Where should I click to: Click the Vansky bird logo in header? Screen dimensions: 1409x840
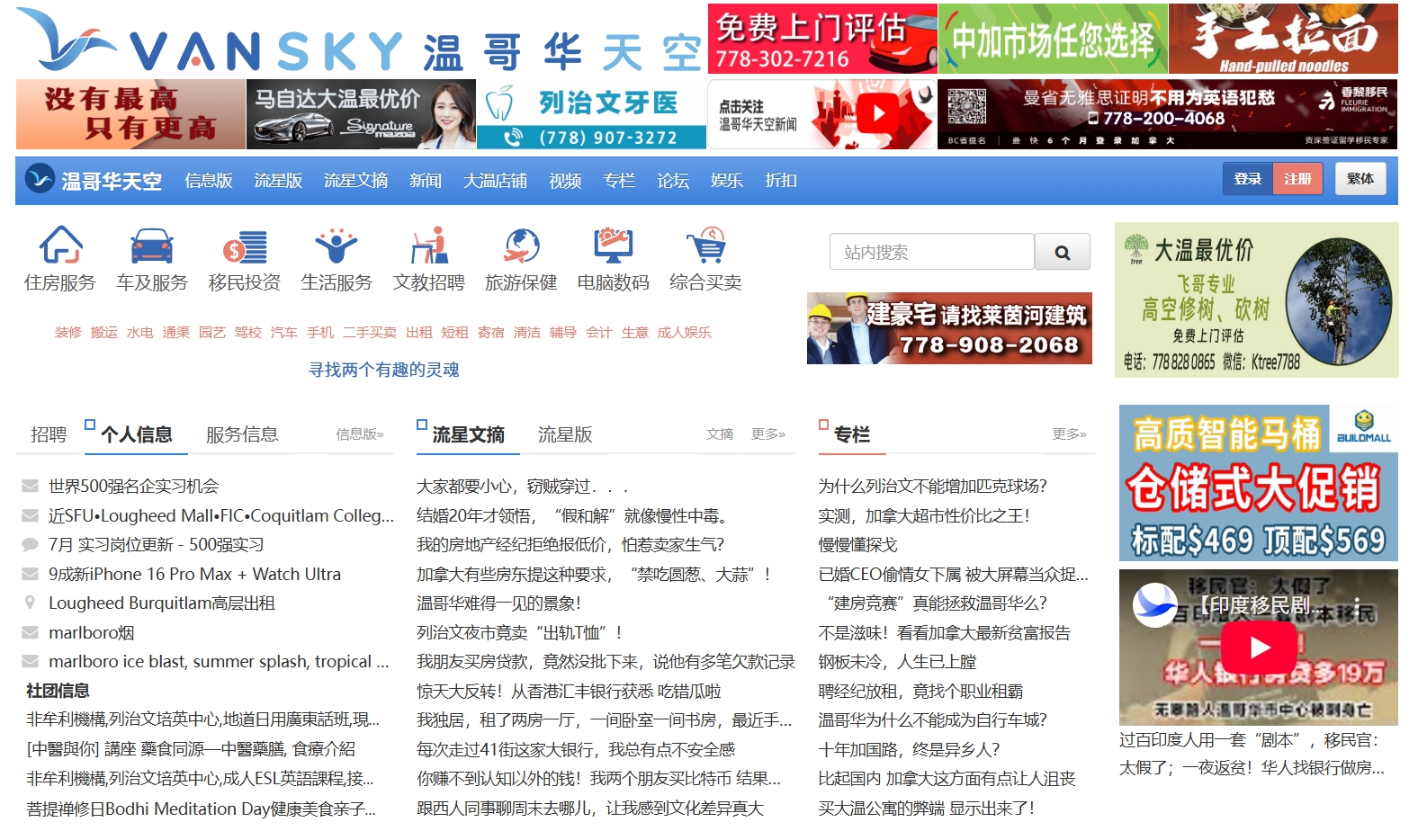[x=65, y=40]
